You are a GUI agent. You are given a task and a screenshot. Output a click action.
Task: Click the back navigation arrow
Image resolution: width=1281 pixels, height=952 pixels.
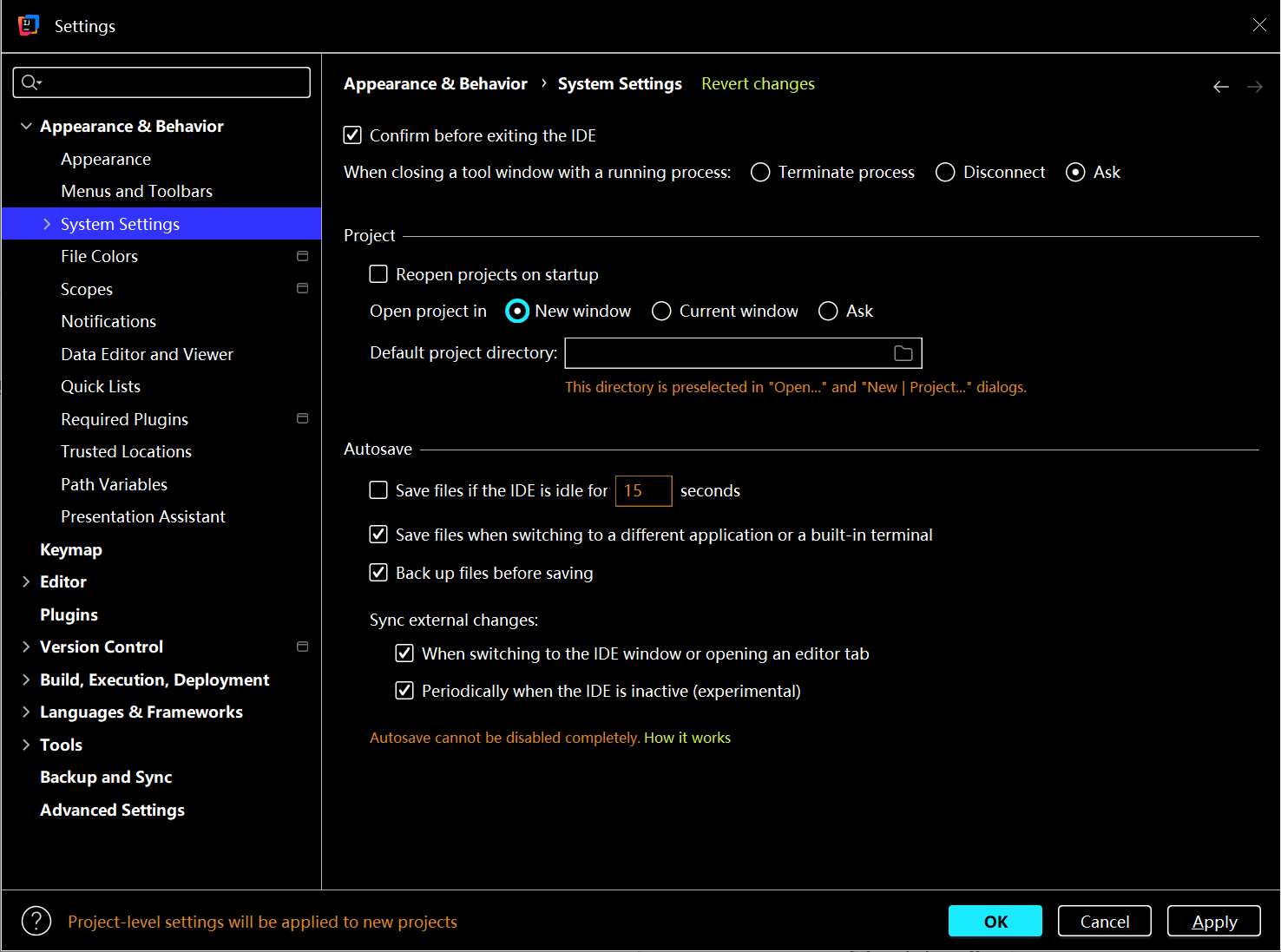[1220, 87]
